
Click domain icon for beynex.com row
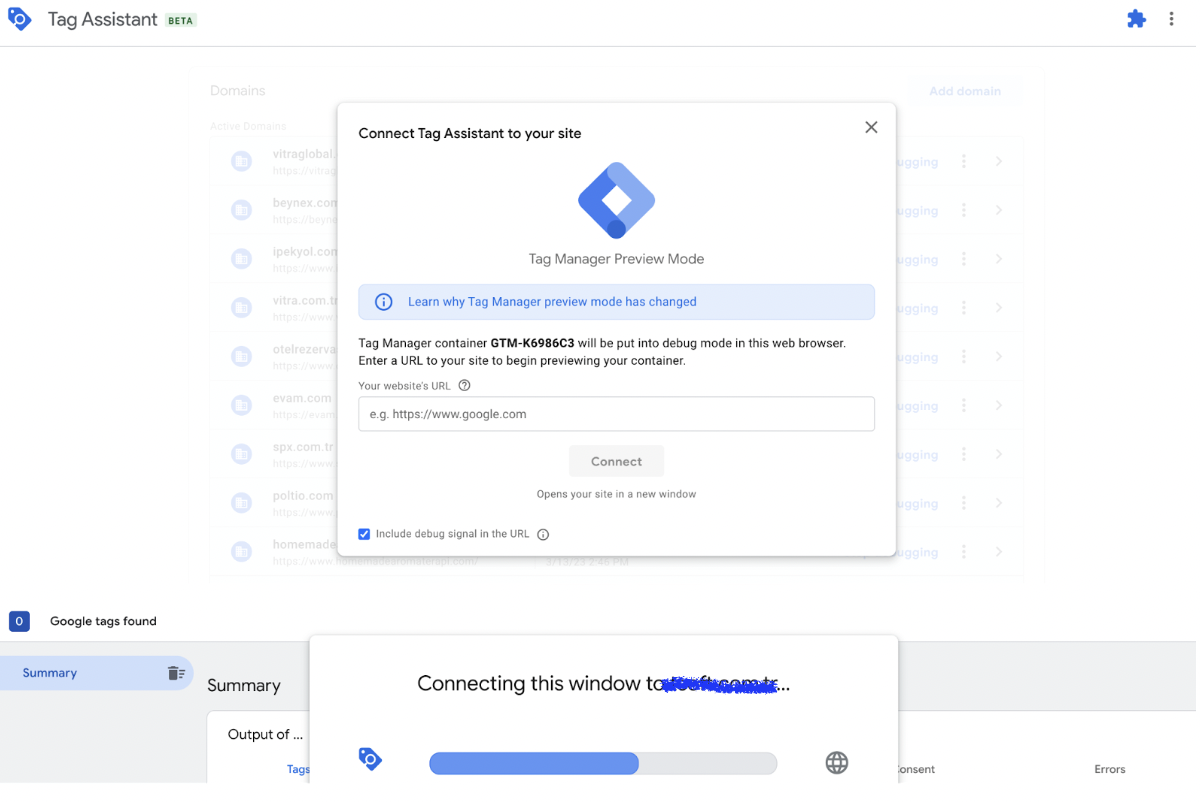point(241,210)
